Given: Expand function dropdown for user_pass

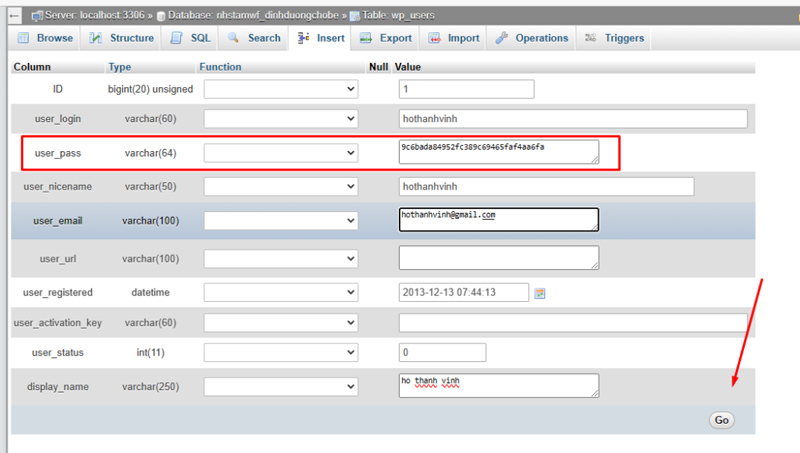Looking at the screenshot, I should point(281,153).
